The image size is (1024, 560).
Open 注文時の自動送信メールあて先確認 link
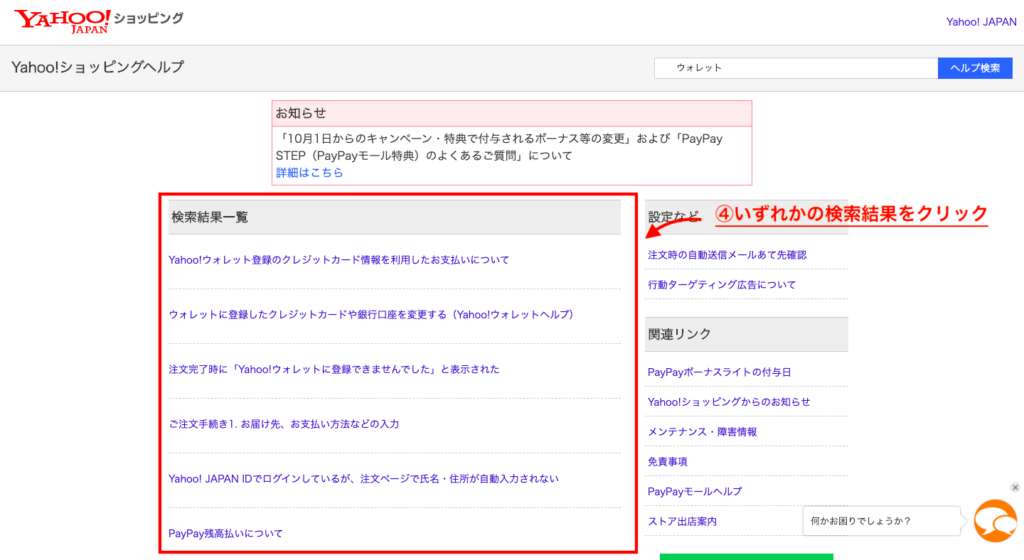click(x=727, y=255)
